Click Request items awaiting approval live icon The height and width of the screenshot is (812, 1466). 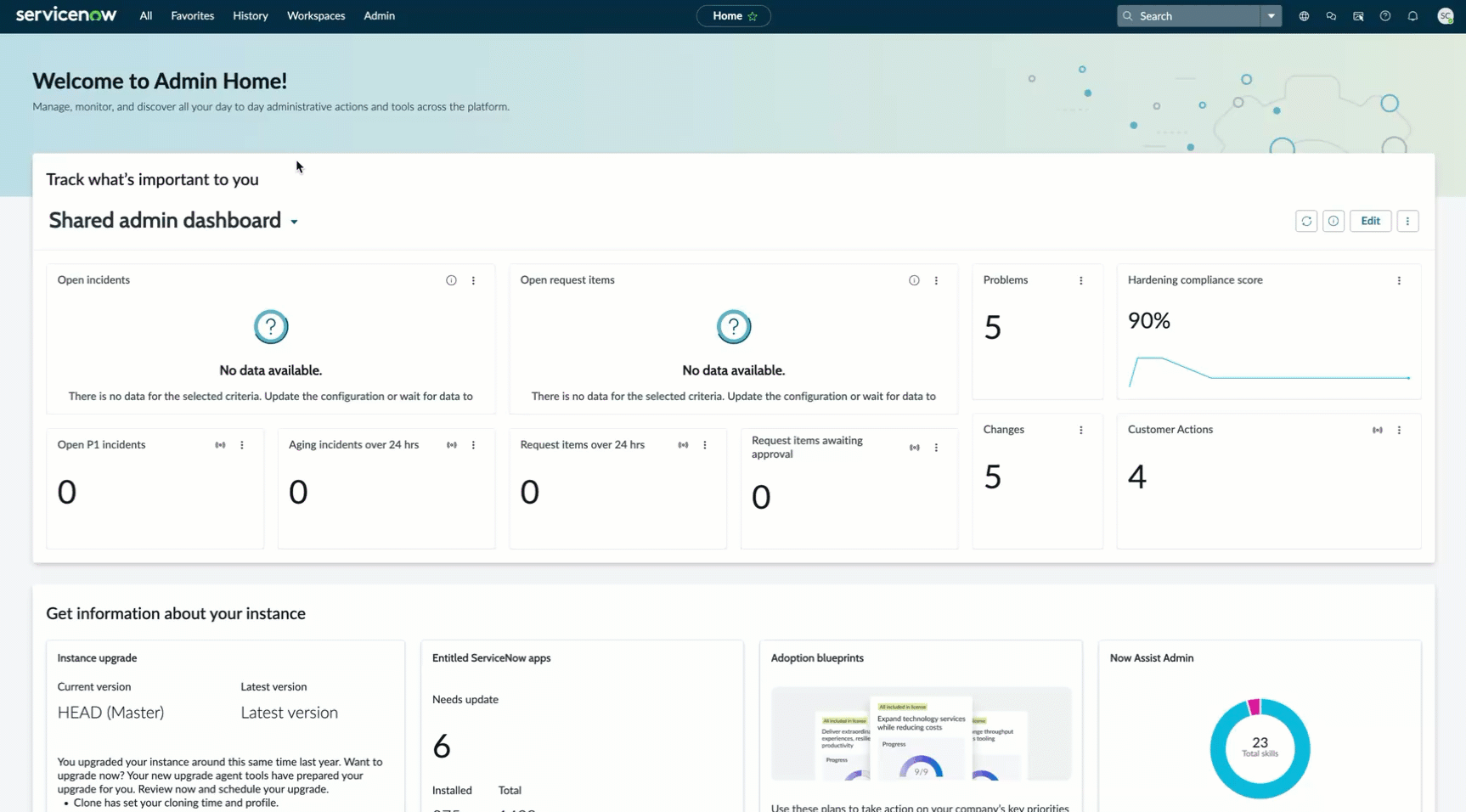(915, 448)
